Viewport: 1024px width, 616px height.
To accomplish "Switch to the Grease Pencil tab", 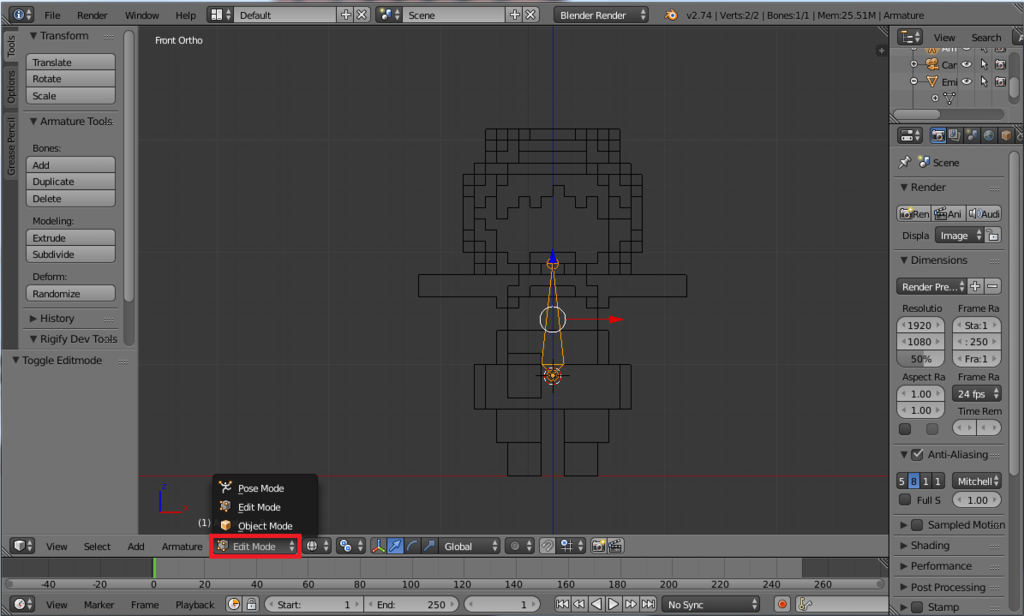I will pyautogui.click(x=10, y=146).
